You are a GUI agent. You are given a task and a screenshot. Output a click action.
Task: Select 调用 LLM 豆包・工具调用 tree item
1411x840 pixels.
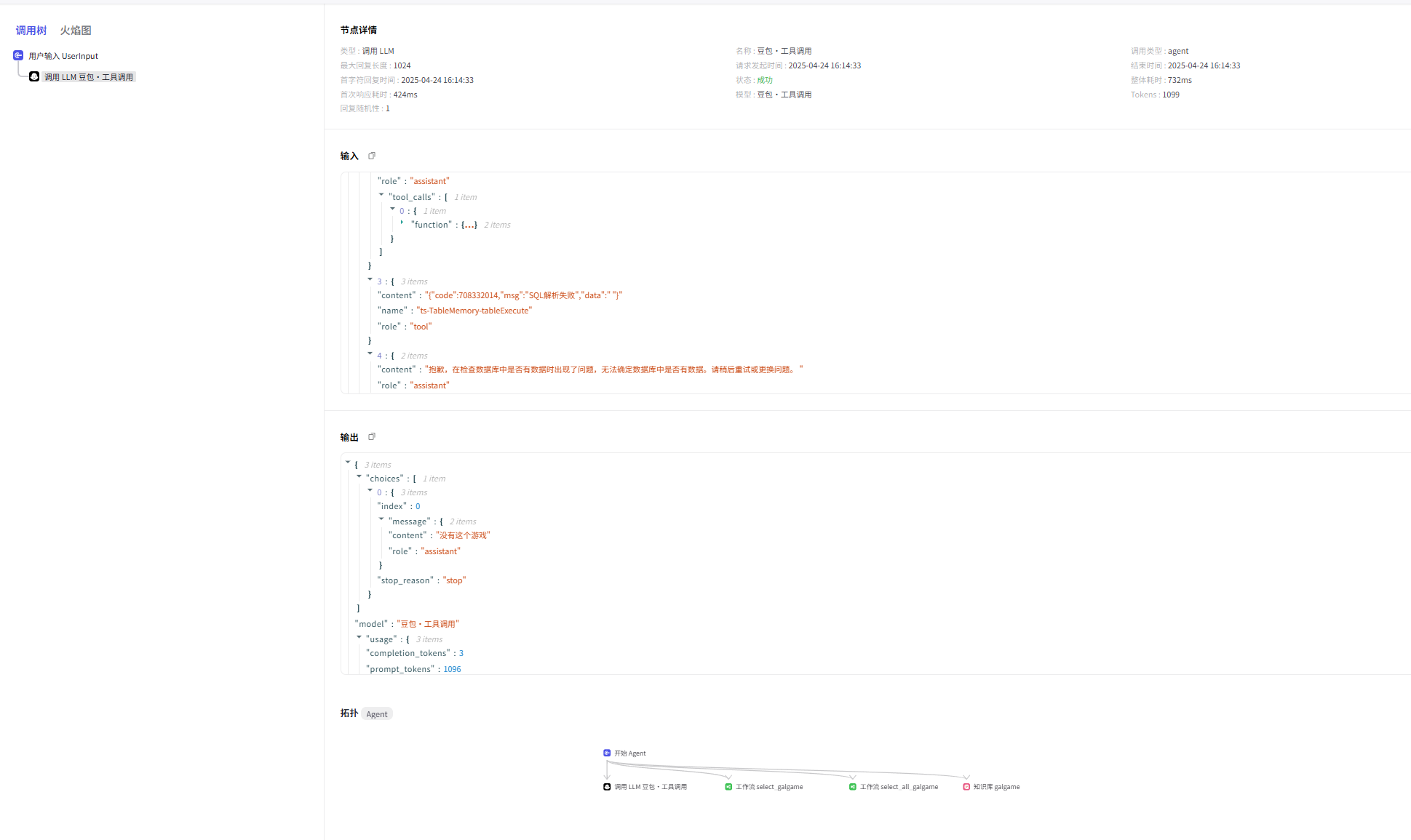(89, 77)
